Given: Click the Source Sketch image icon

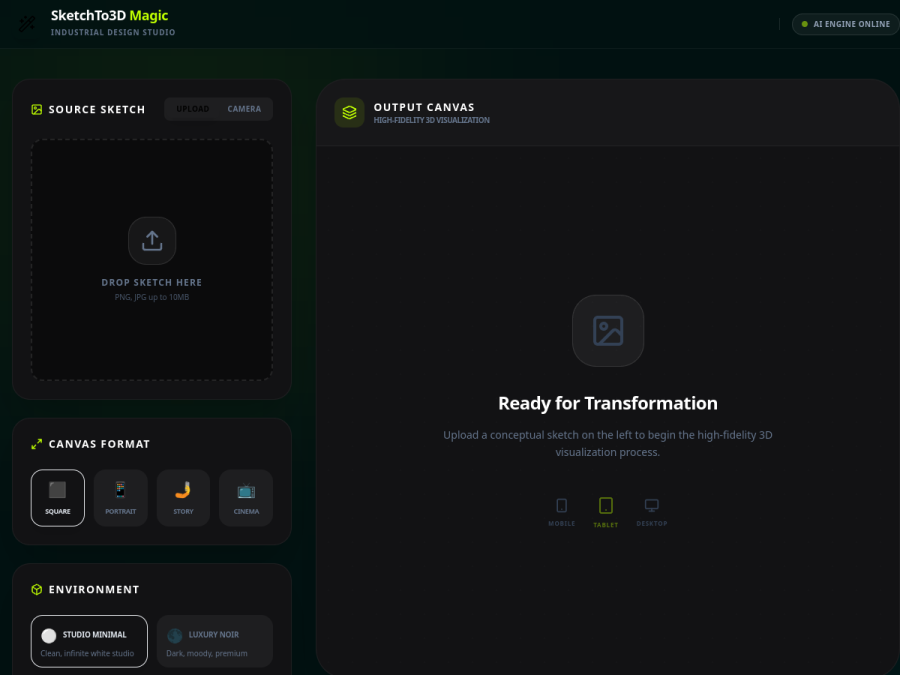Looking at the screenshot, I should pos(37,110).
